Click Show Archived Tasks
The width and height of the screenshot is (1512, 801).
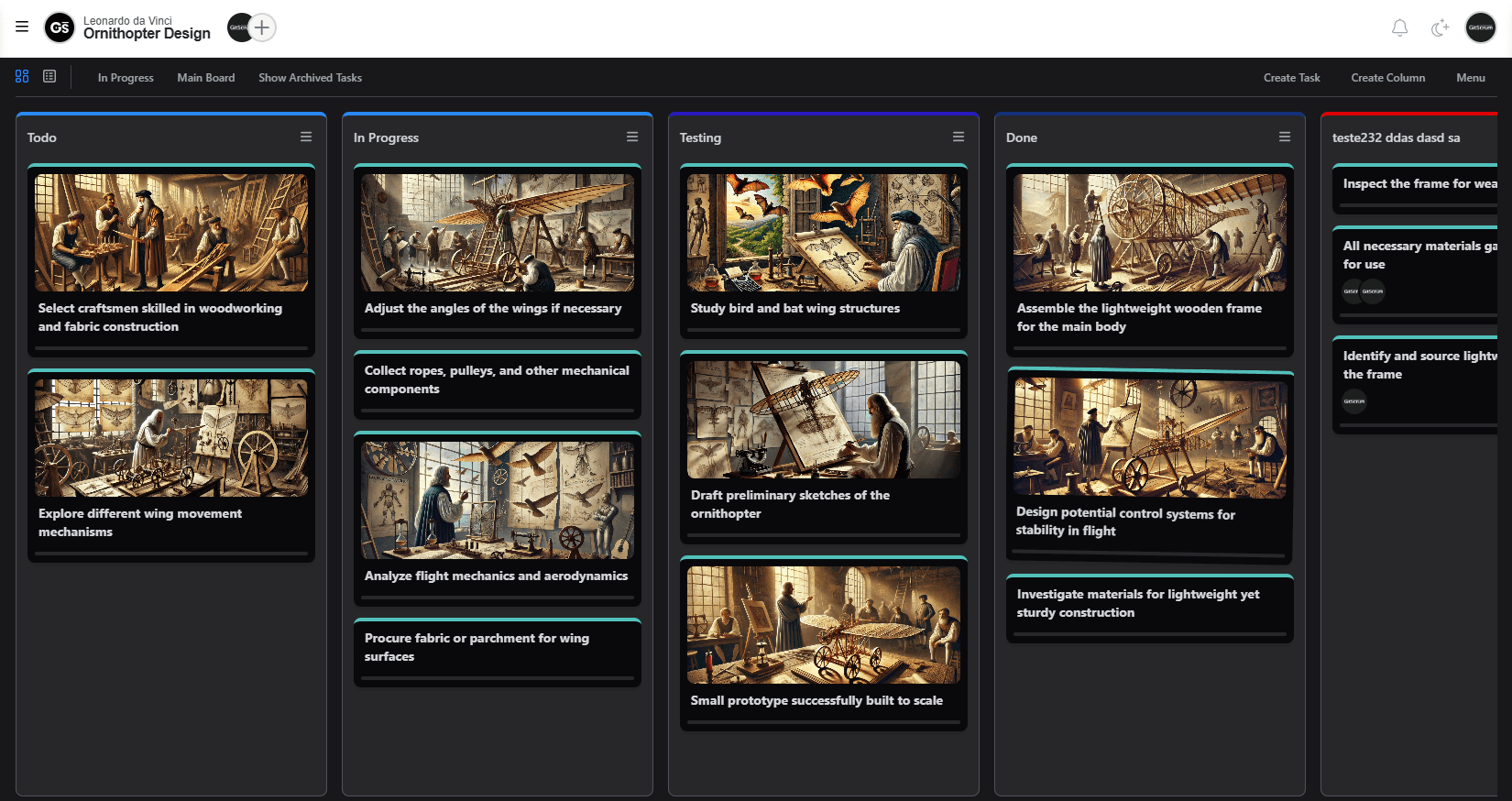[x=310, y=78]
